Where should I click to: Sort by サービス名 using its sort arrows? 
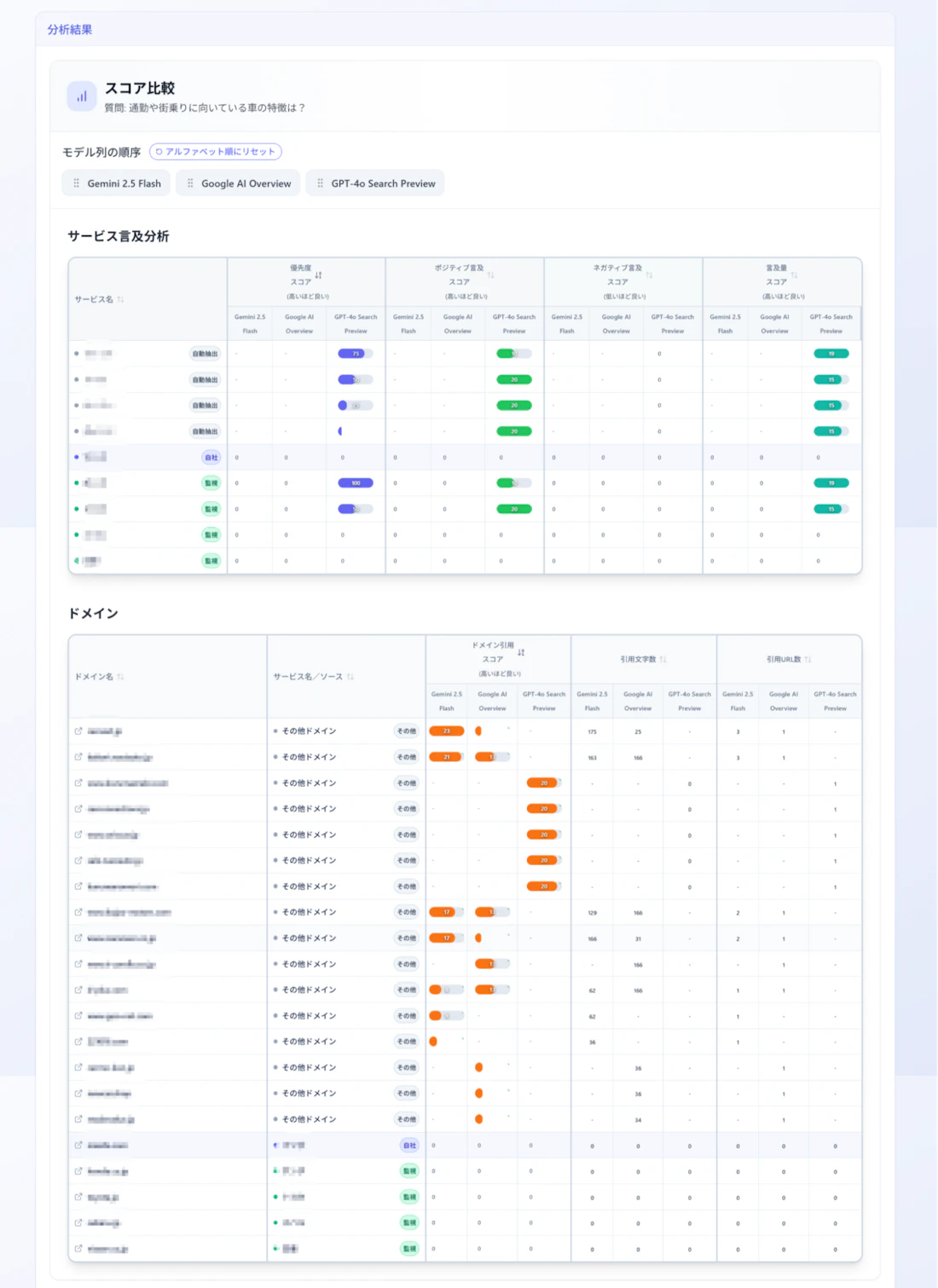coord(120,299)
